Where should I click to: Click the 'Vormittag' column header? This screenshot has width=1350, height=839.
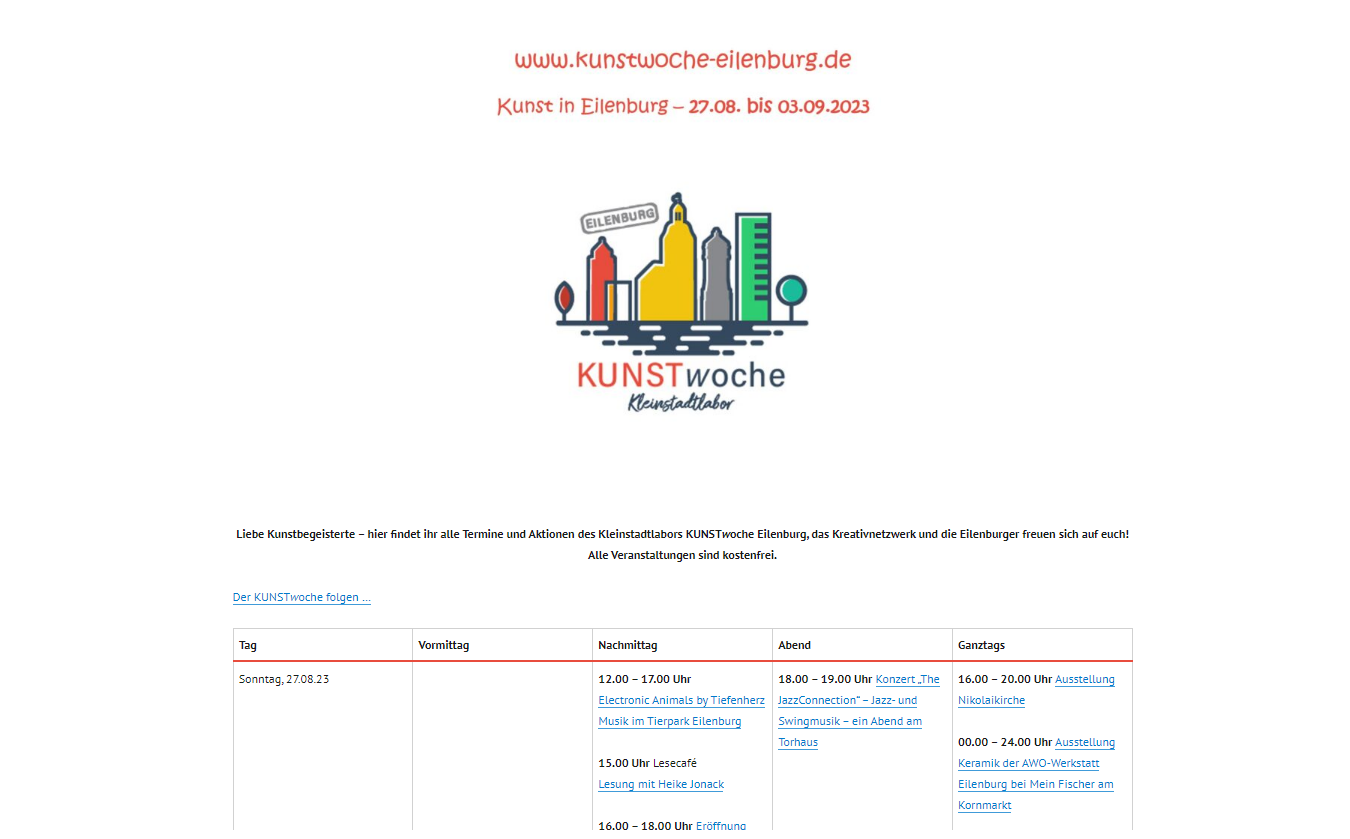tap(503, 645)
